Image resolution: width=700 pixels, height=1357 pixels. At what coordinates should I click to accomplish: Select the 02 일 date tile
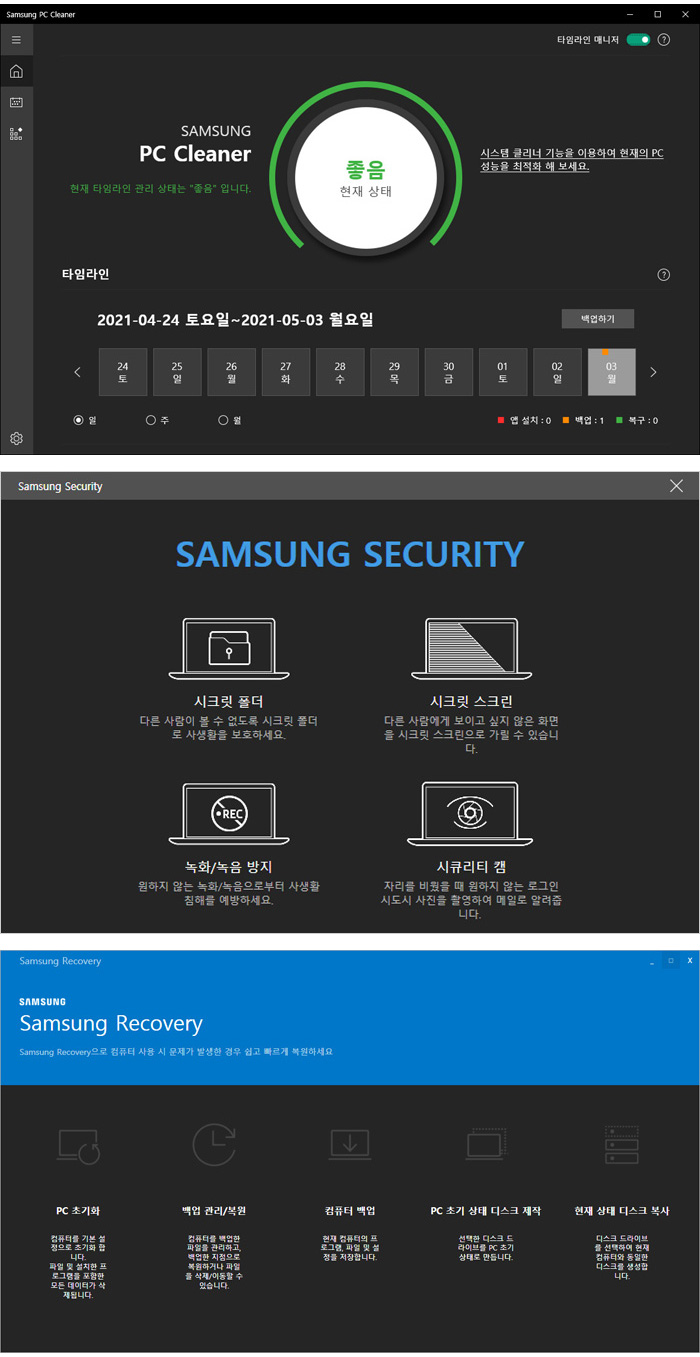pos(557,373)
